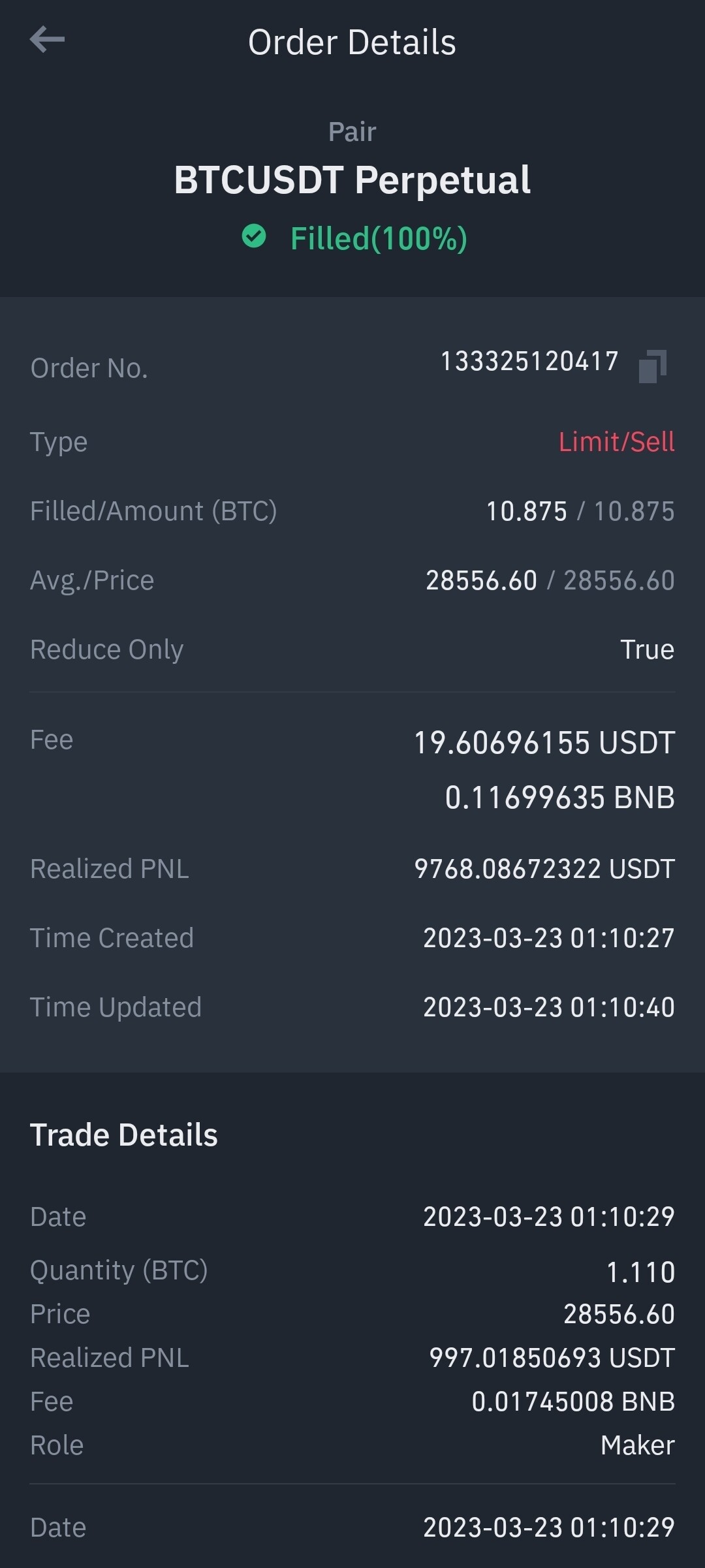Image resolution: width=705 pixels, height=1568 pixels.
Task: Tap the Trade Details heading
Action: click(x=124, y=1135)
